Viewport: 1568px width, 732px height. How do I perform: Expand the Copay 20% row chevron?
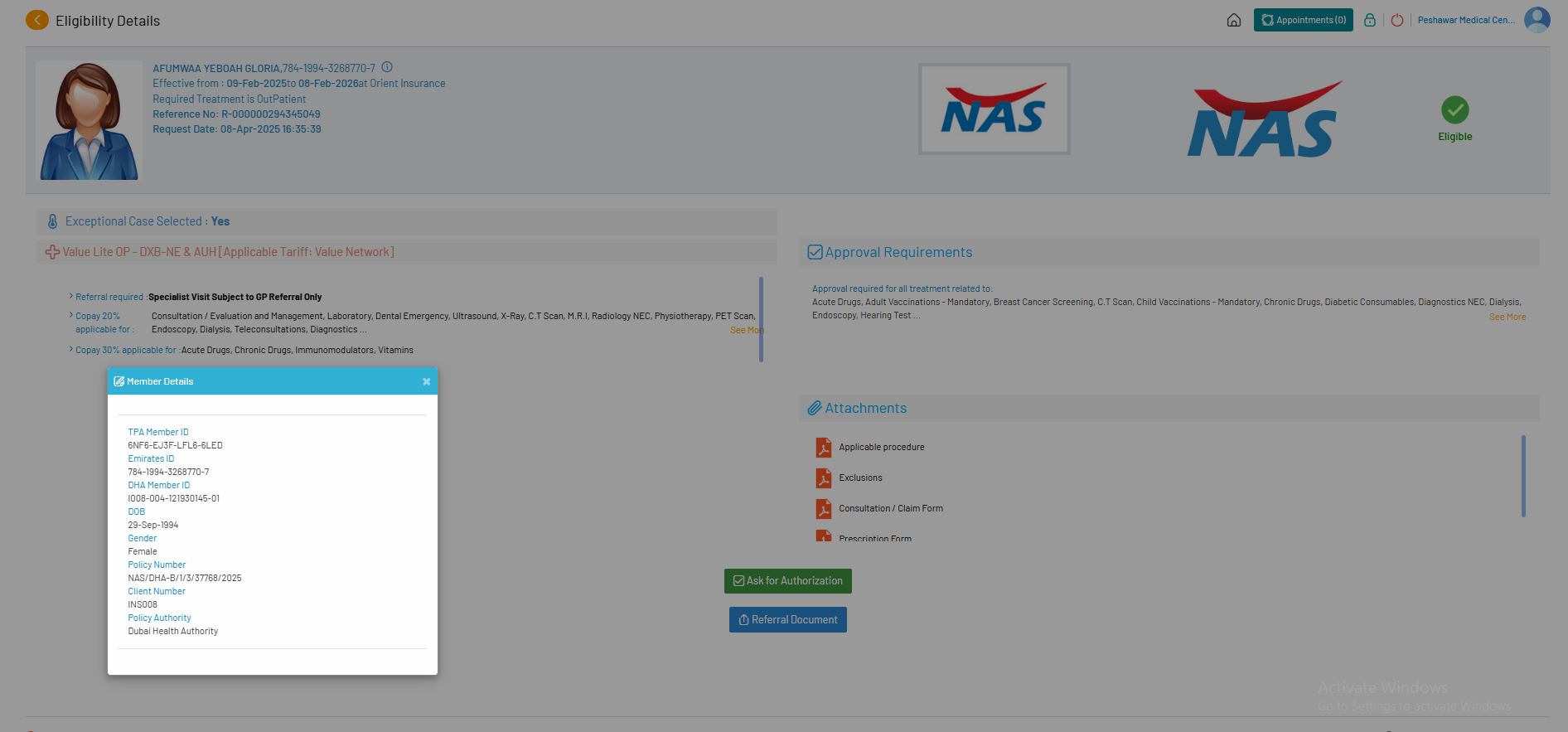click(x=71, y=315)
